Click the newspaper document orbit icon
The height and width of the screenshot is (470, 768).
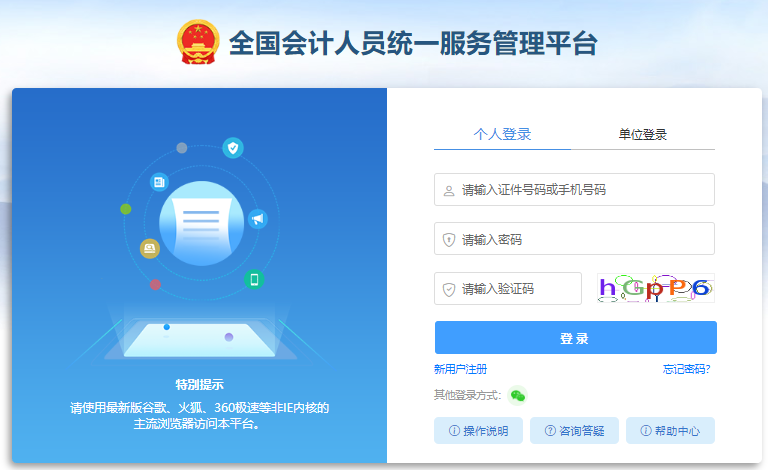159,182
